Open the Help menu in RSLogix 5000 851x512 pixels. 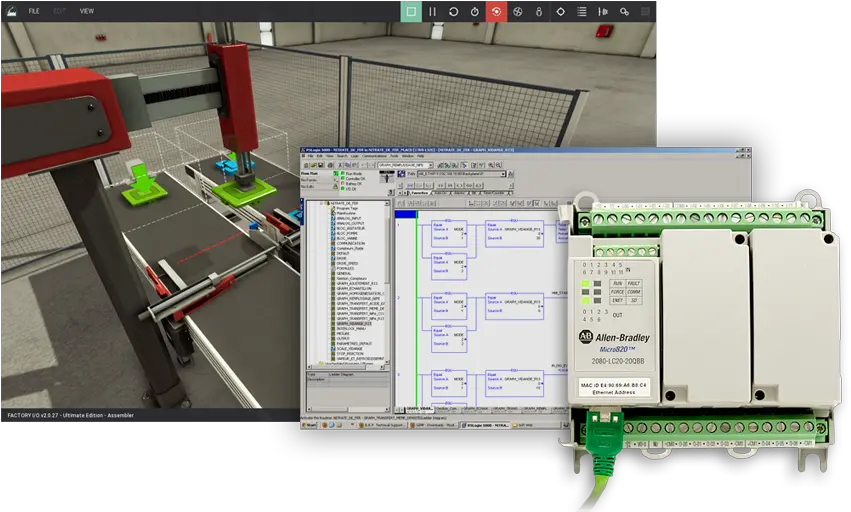[421, 156]
